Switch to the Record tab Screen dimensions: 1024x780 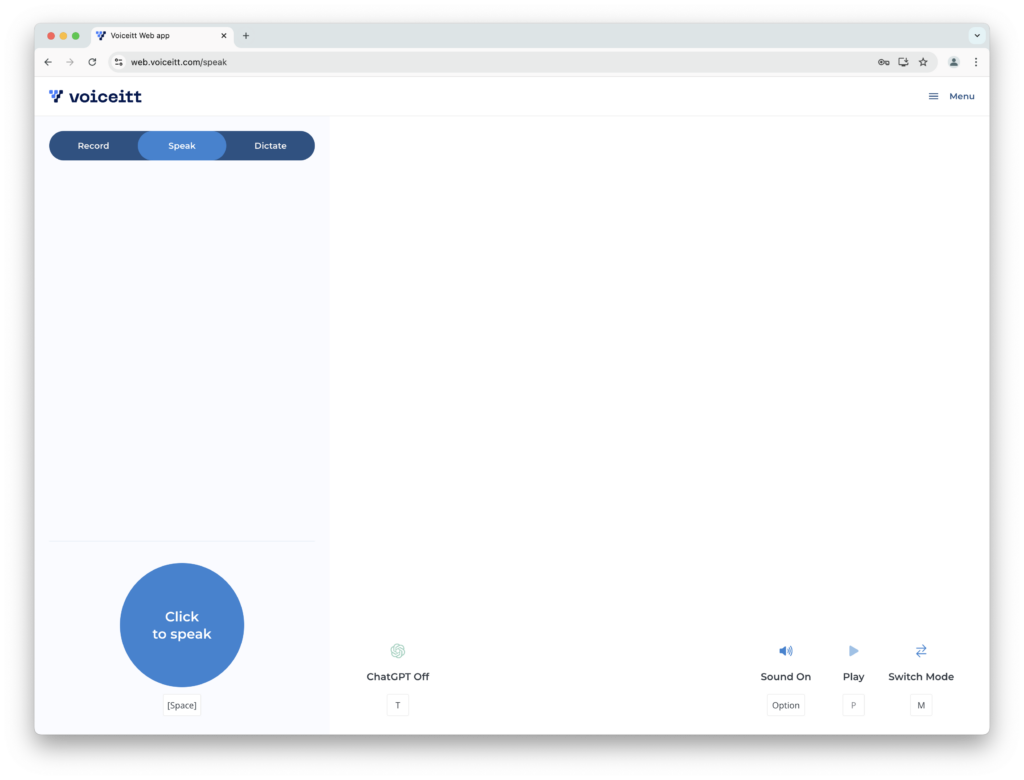coord(93,146)
